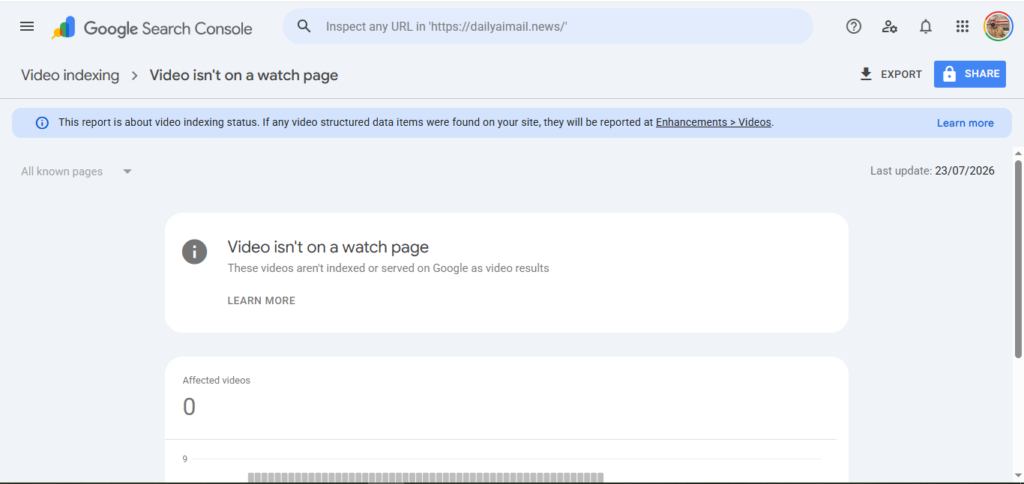Open the main hamburger menu
The height and width of the screenshot is (484, 1024).
tap(27, 26)
